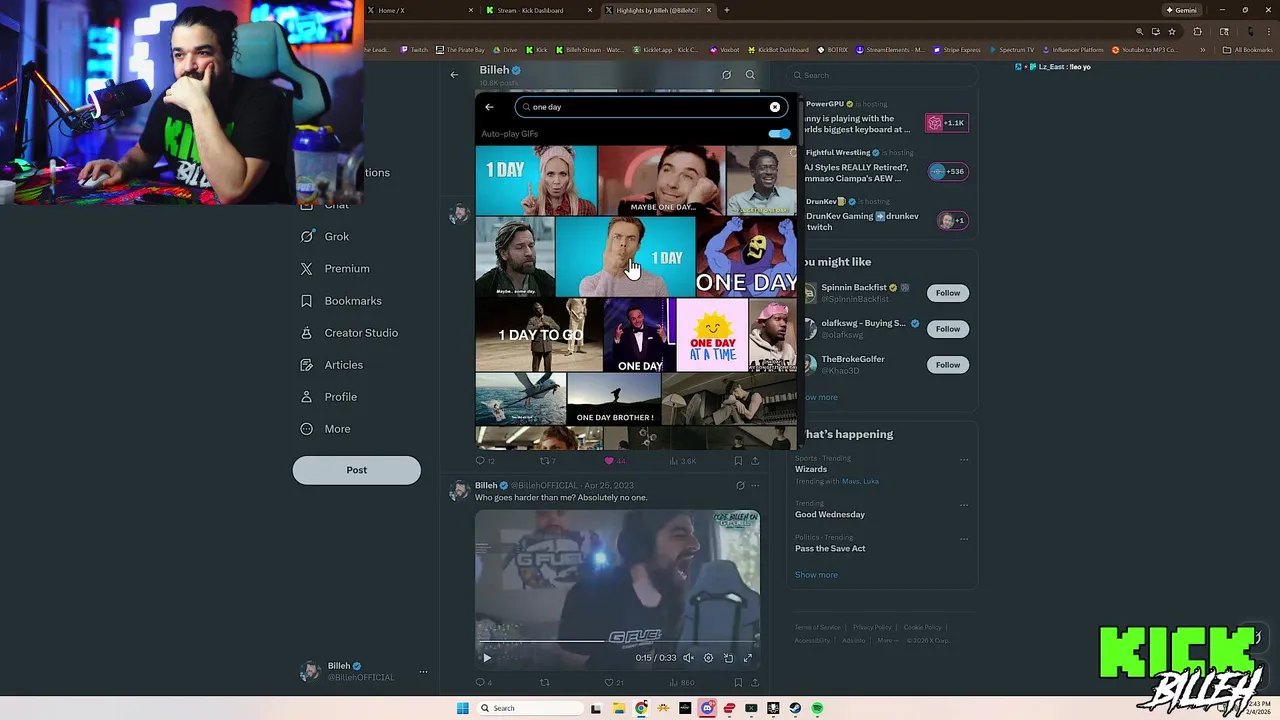Click the search magnifier icon in the profile header

coord(750,75)
